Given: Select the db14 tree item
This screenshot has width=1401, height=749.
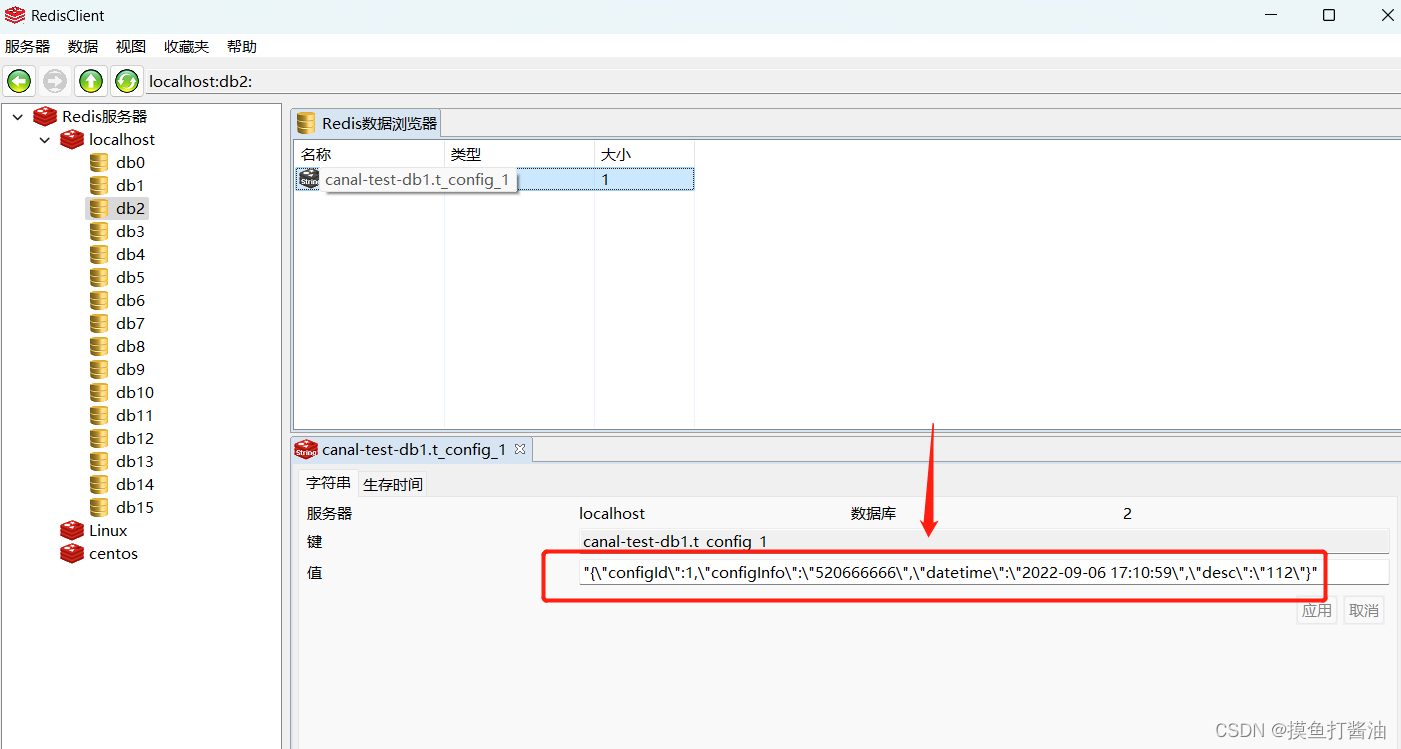Looking at the screenshot, I should (x=122, y=484).
